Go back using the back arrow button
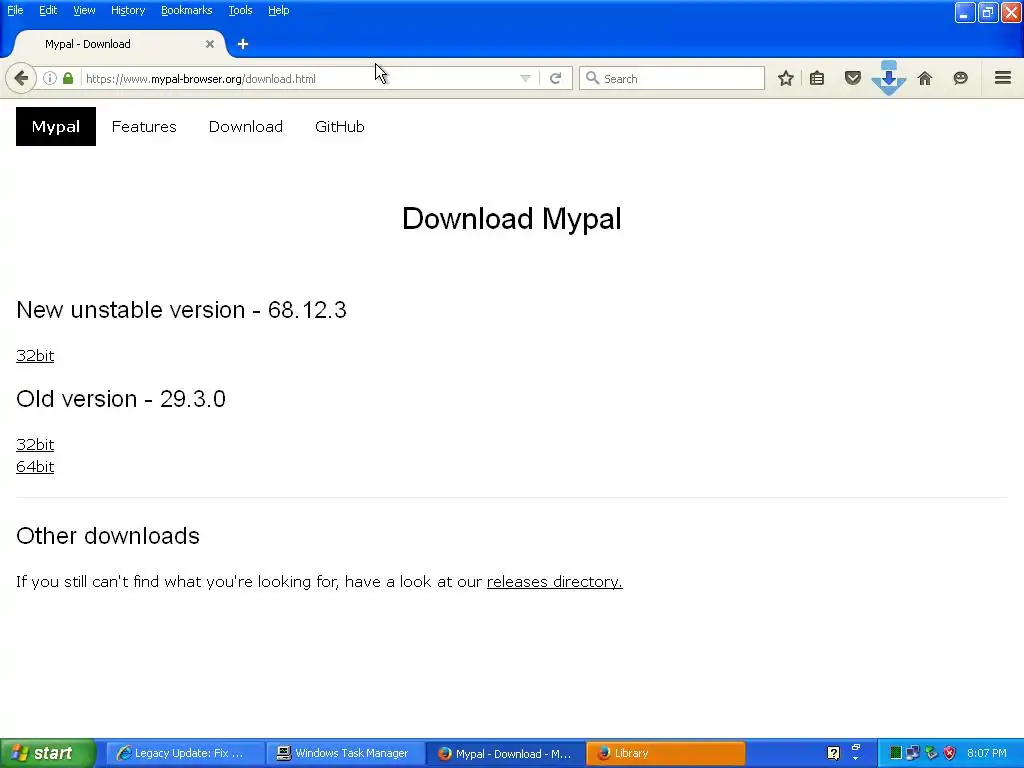Screen dimensions: 1024x768 pos(21,78)
